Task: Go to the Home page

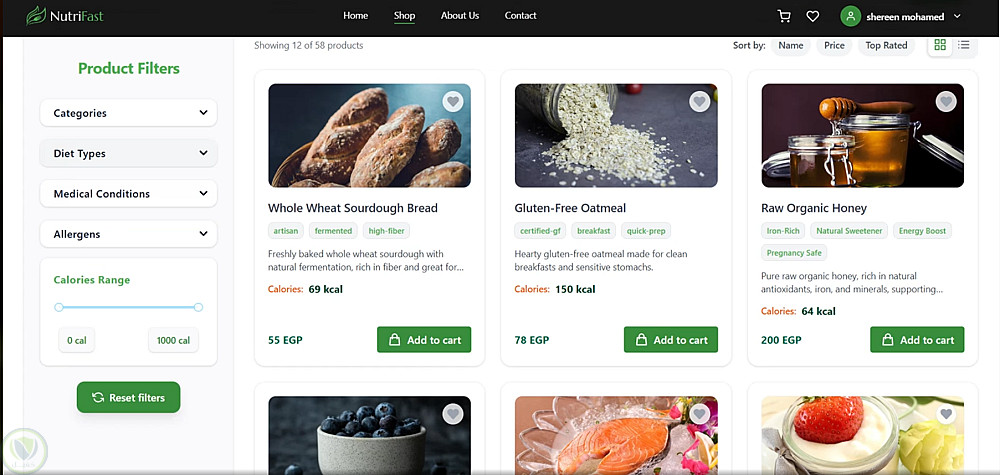Action: pyautogui.click(x=356, y=16)
